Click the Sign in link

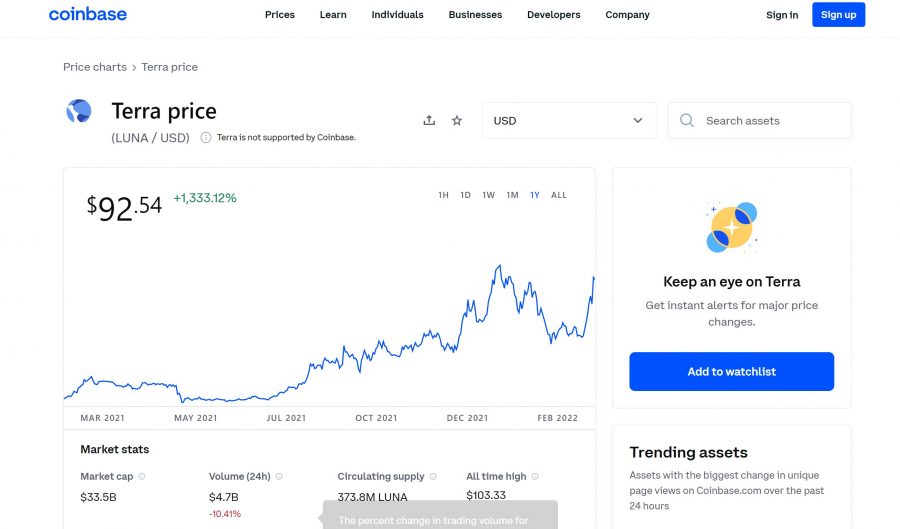[782, 15]
